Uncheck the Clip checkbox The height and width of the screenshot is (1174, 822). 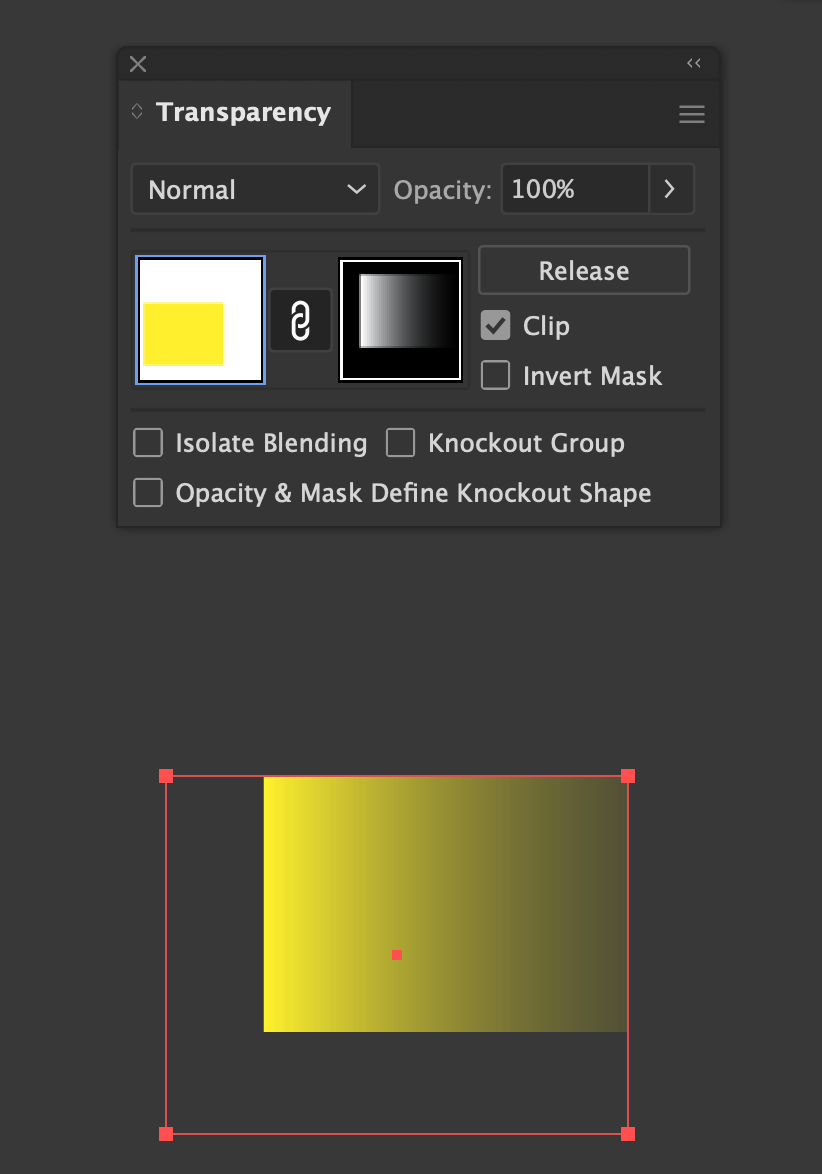[x=495, y=326]
